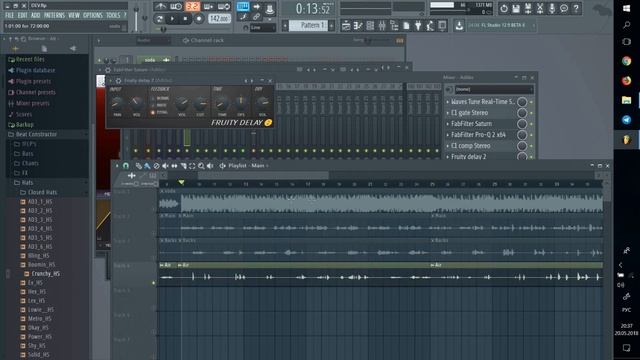
Task: Click the Record button in transport
Action: coord(199,19)
